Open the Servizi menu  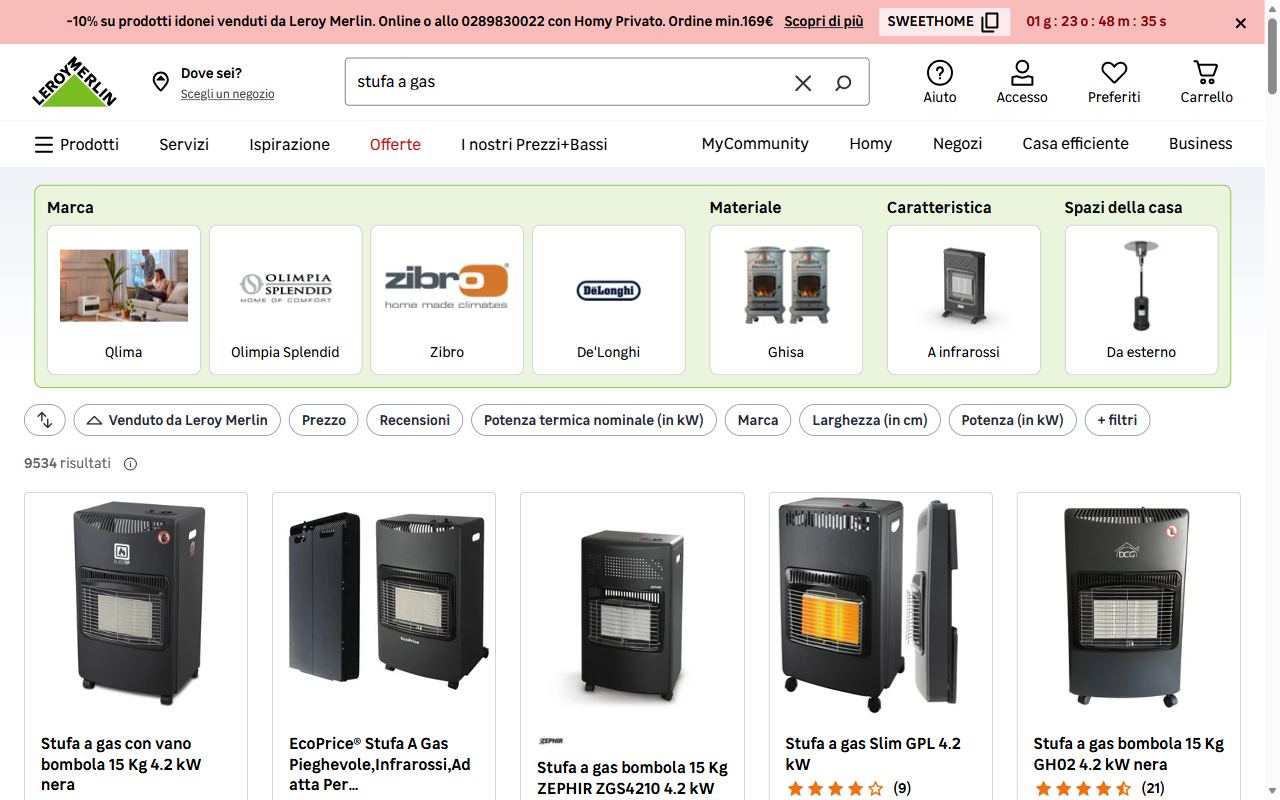pos(184,144)
